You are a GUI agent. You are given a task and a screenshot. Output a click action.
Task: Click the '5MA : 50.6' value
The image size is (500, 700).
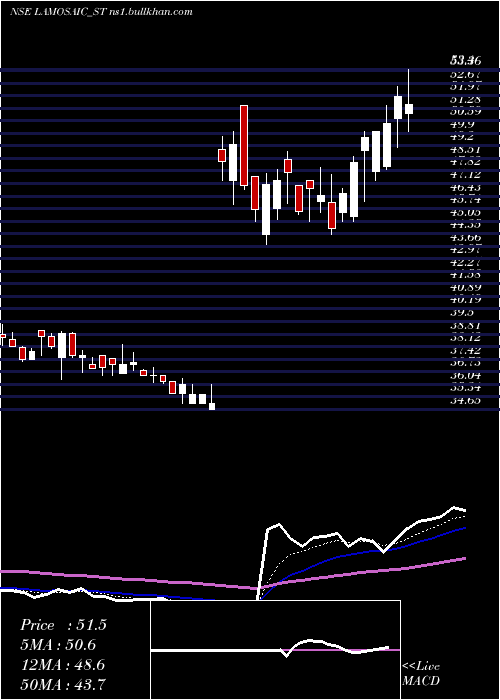pyautogui.click(x=58, y=645)
